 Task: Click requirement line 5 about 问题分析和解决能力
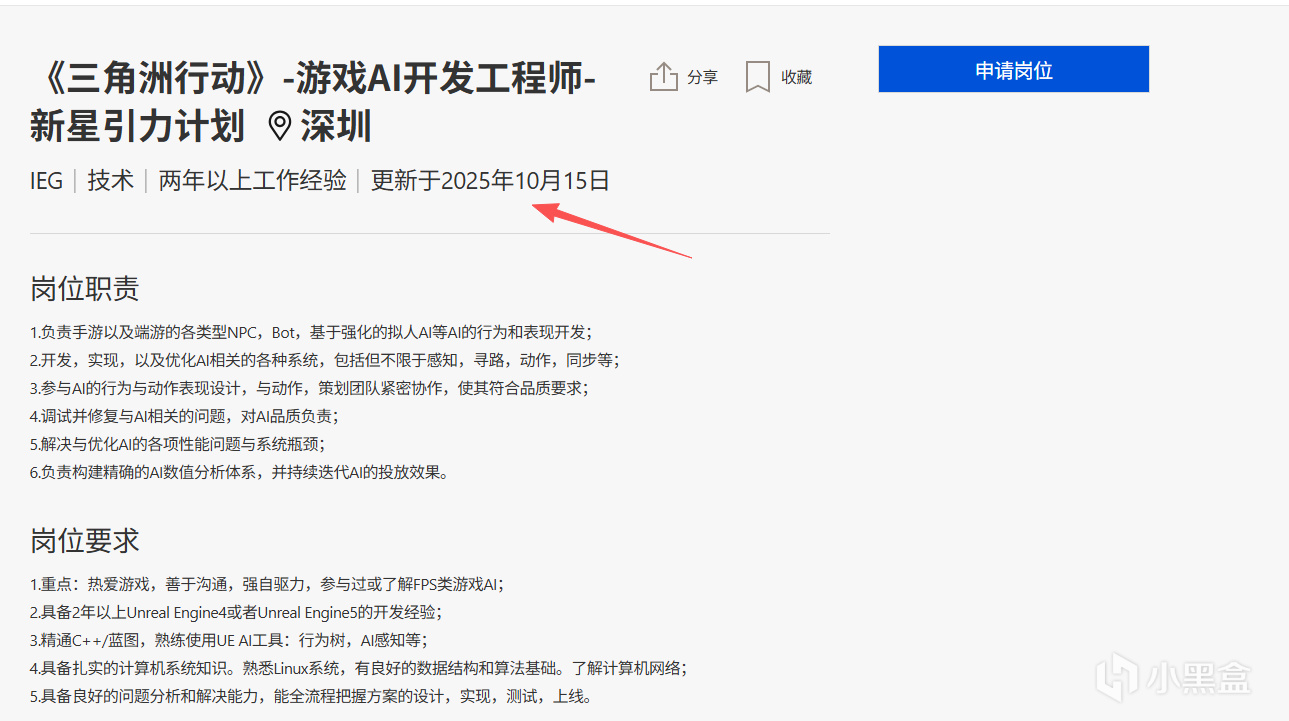(x=311, y=696)
